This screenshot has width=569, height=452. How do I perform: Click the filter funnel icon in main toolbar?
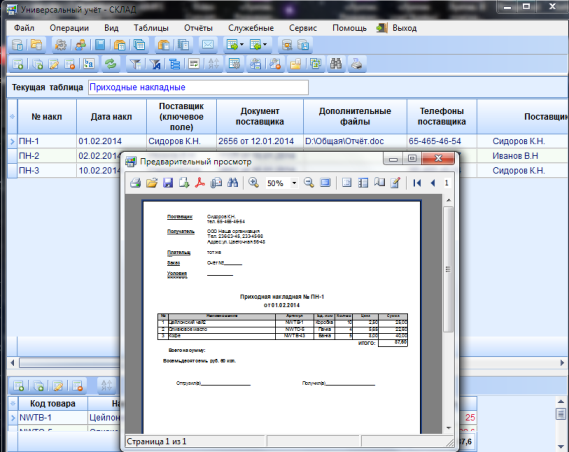[135, 64]
